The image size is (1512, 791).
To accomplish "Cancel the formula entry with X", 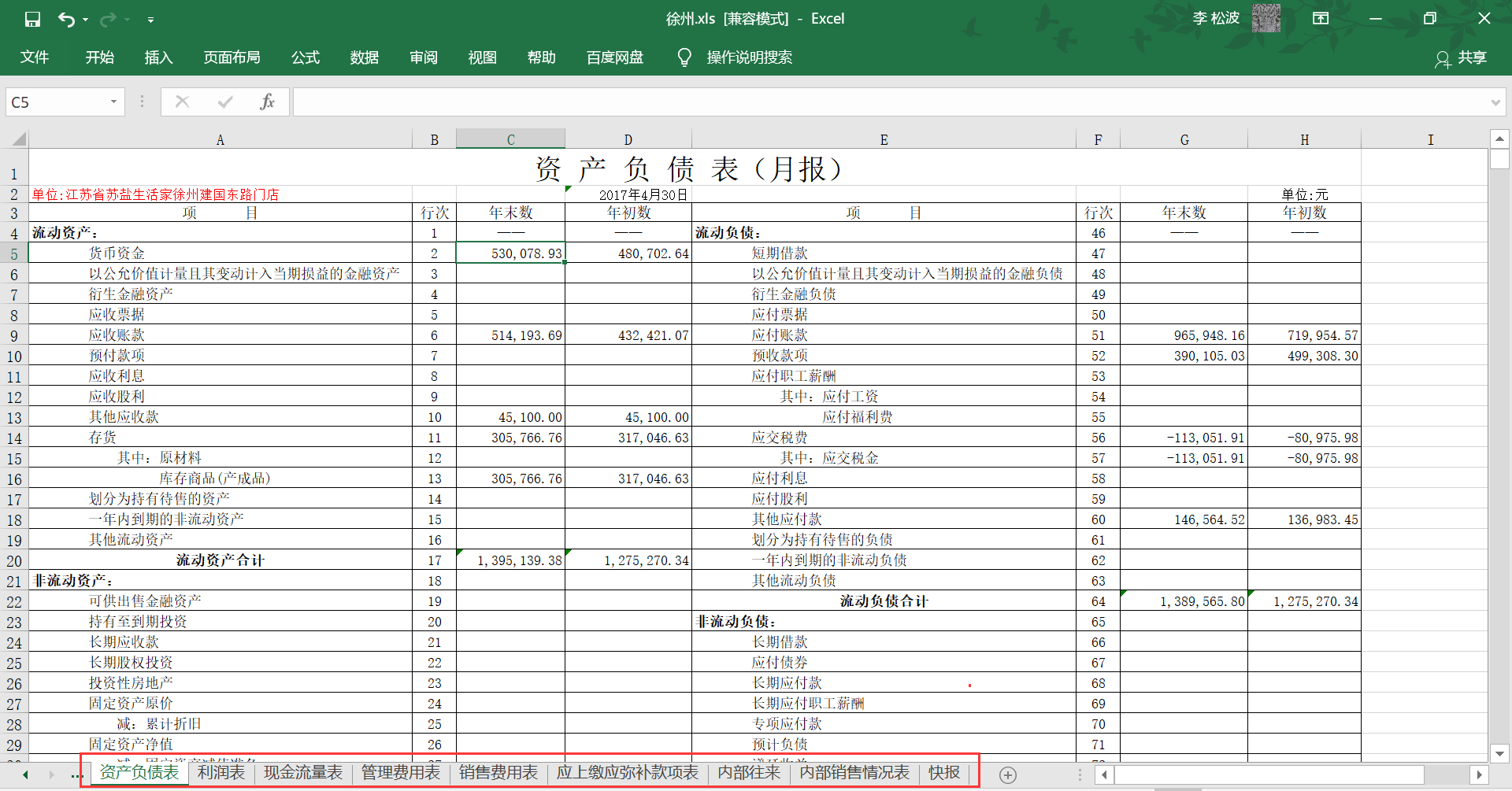I will 182,102.
